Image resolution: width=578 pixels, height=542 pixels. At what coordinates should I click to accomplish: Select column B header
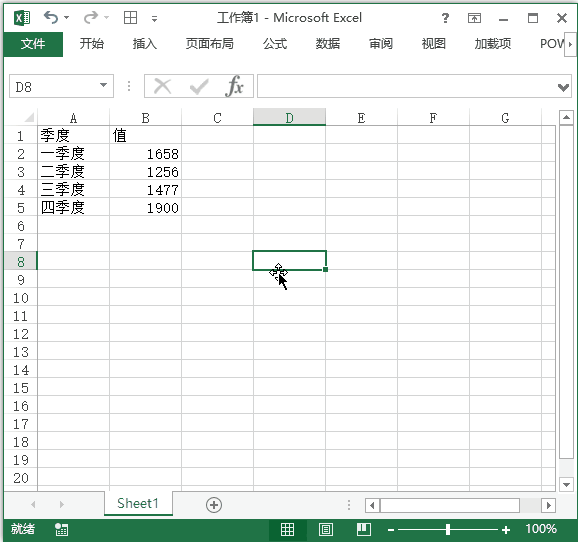click(145, 118)
